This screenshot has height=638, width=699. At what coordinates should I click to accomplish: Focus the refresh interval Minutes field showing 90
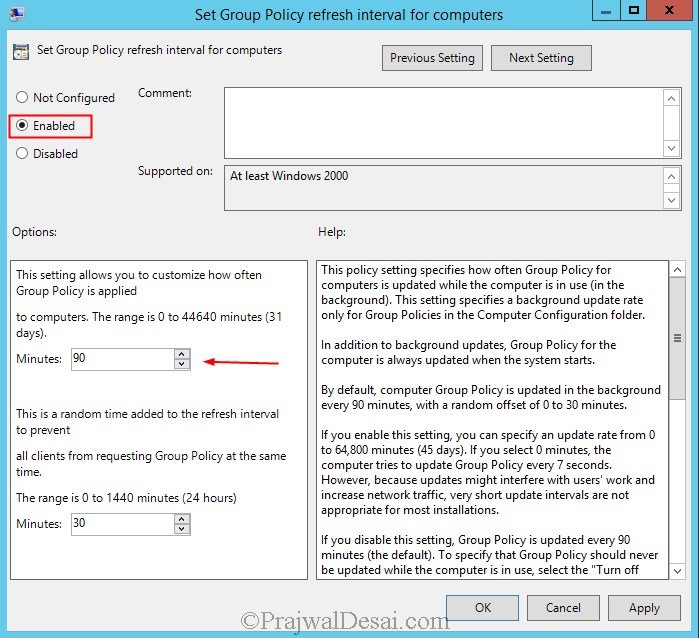click(123, 359)
